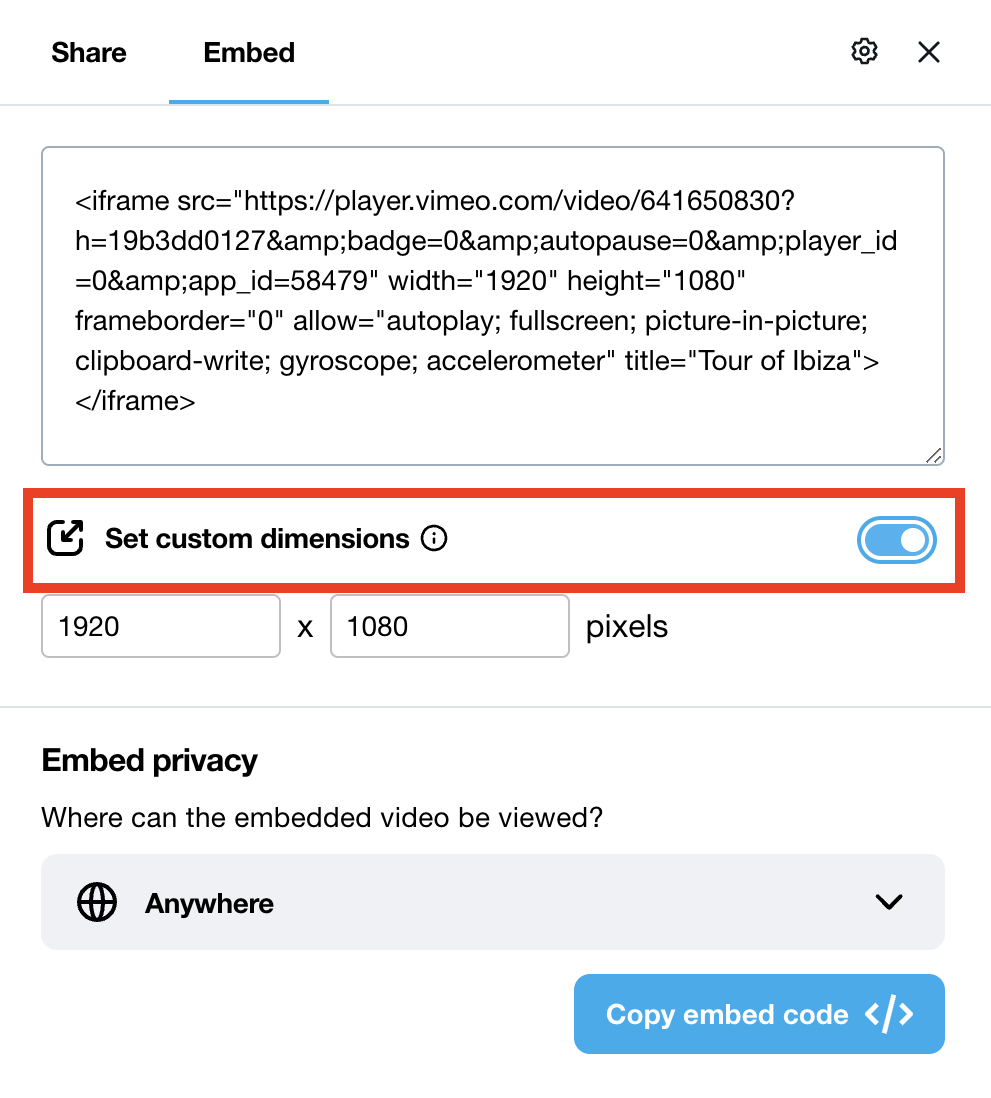
Task: Click the width field showing 1920
Action: 160,627
